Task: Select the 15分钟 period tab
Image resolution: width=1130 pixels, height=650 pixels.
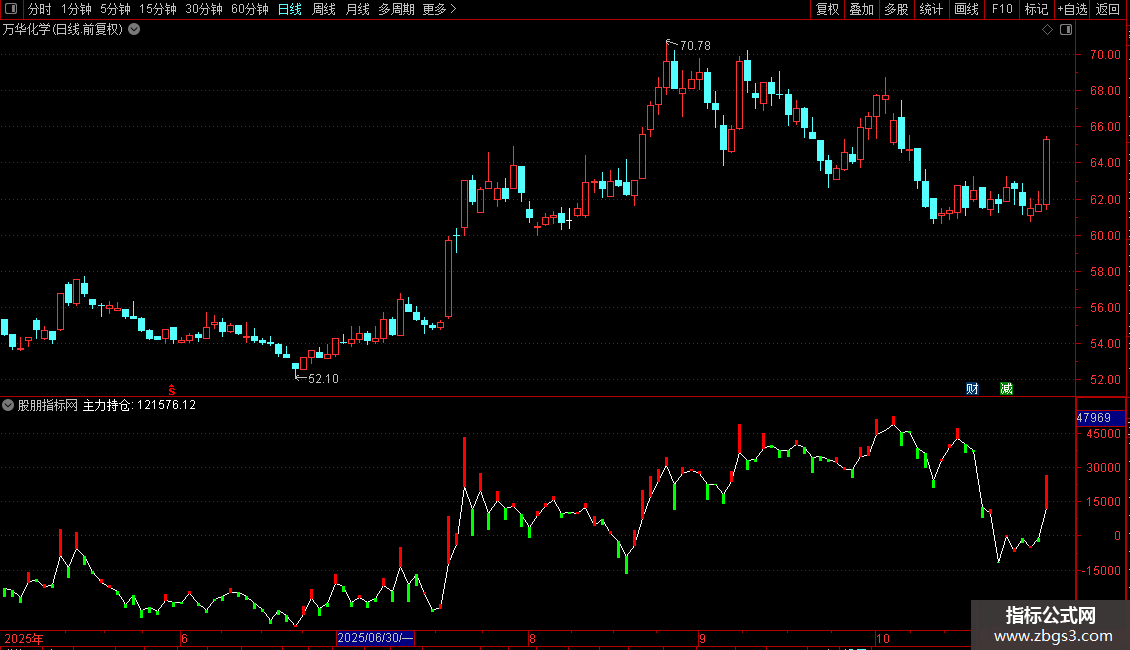Action: coord(157,9)
